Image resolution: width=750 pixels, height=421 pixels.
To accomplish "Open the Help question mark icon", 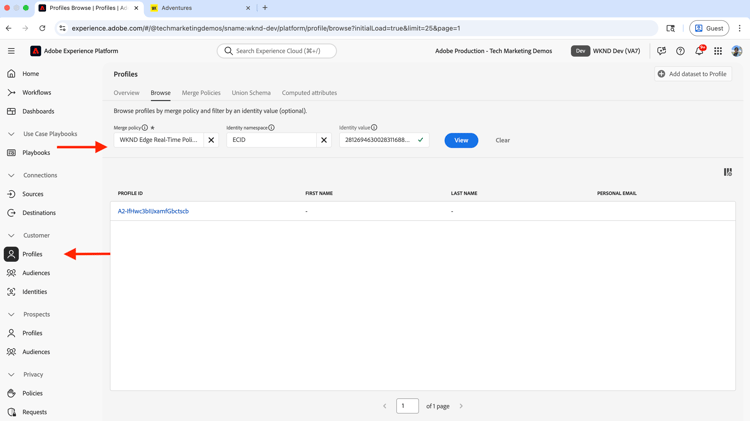I will [680, 51].
